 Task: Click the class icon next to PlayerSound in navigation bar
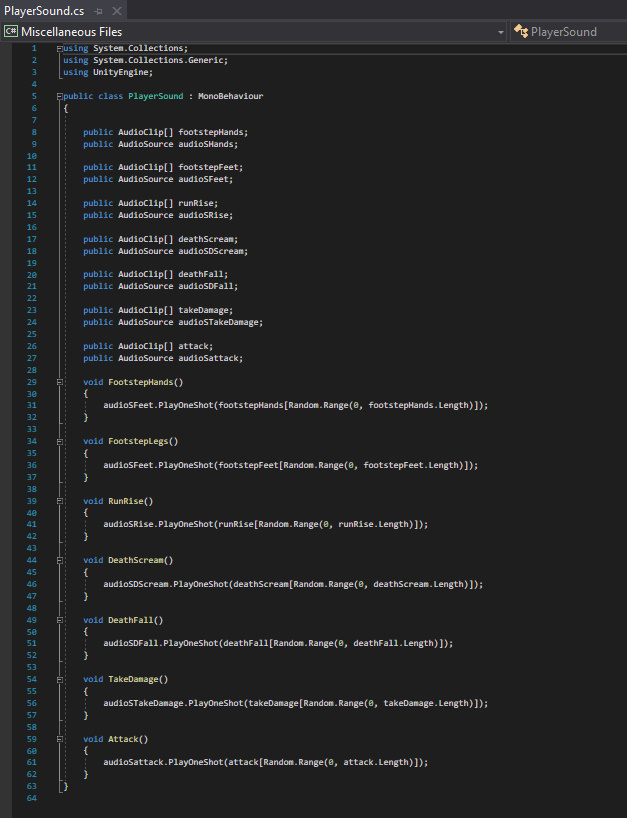(x=520, y=32)
